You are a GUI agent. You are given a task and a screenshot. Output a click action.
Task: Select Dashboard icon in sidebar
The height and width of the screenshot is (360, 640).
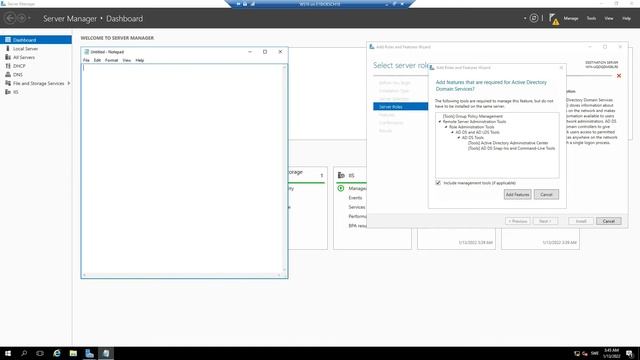click(8, 40)
